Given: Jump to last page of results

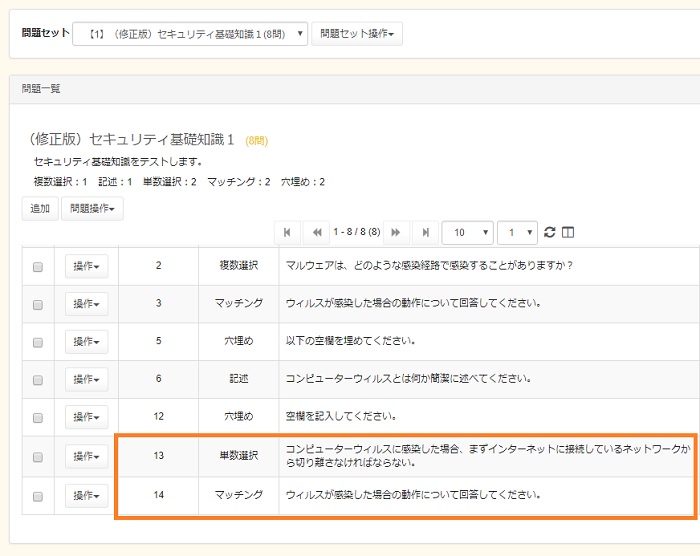Looking at the screenshot, I should [x=426, y=232].
